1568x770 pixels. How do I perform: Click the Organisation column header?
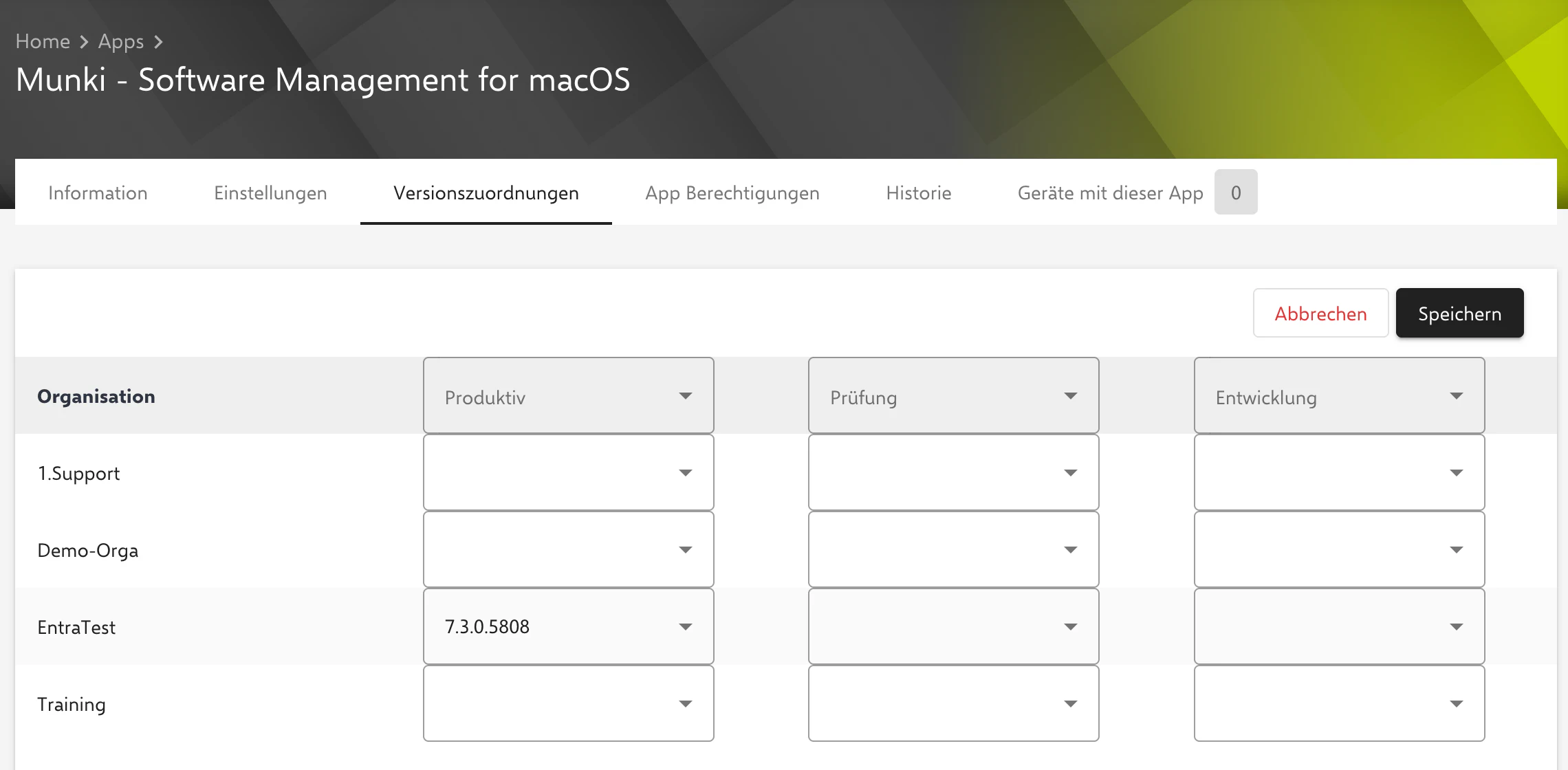(x=96, y=397)
